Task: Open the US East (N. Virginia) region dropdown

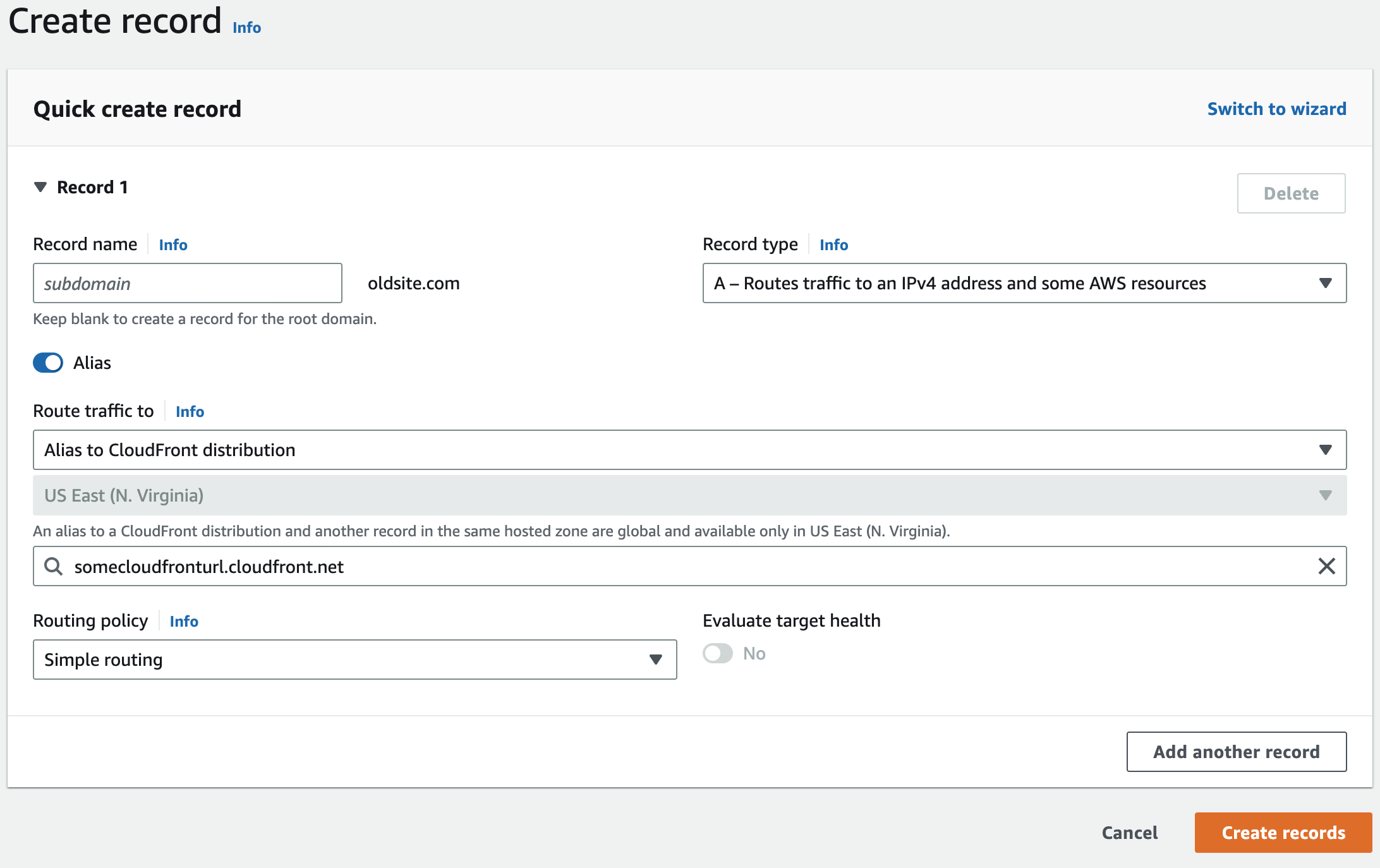Action: 689,495
